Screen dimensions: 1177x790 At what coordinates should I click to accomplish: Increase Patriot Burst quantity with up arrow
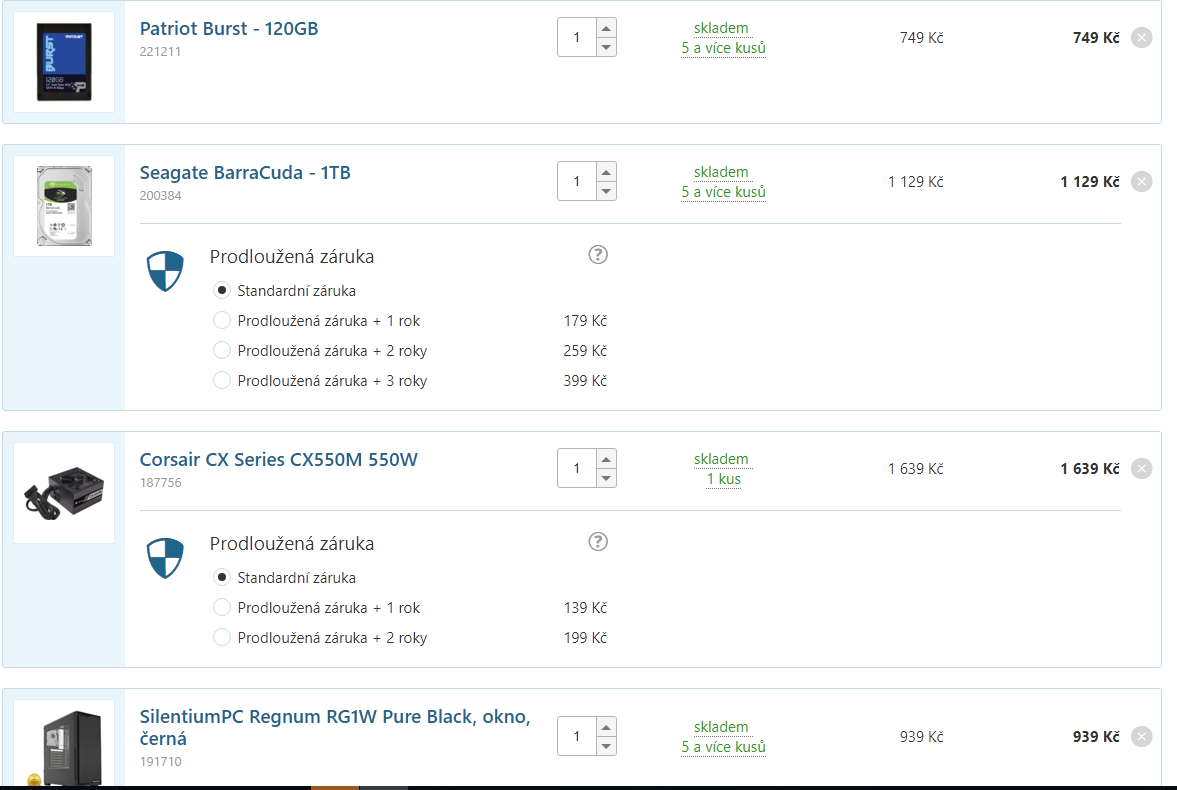pos(606,28)
